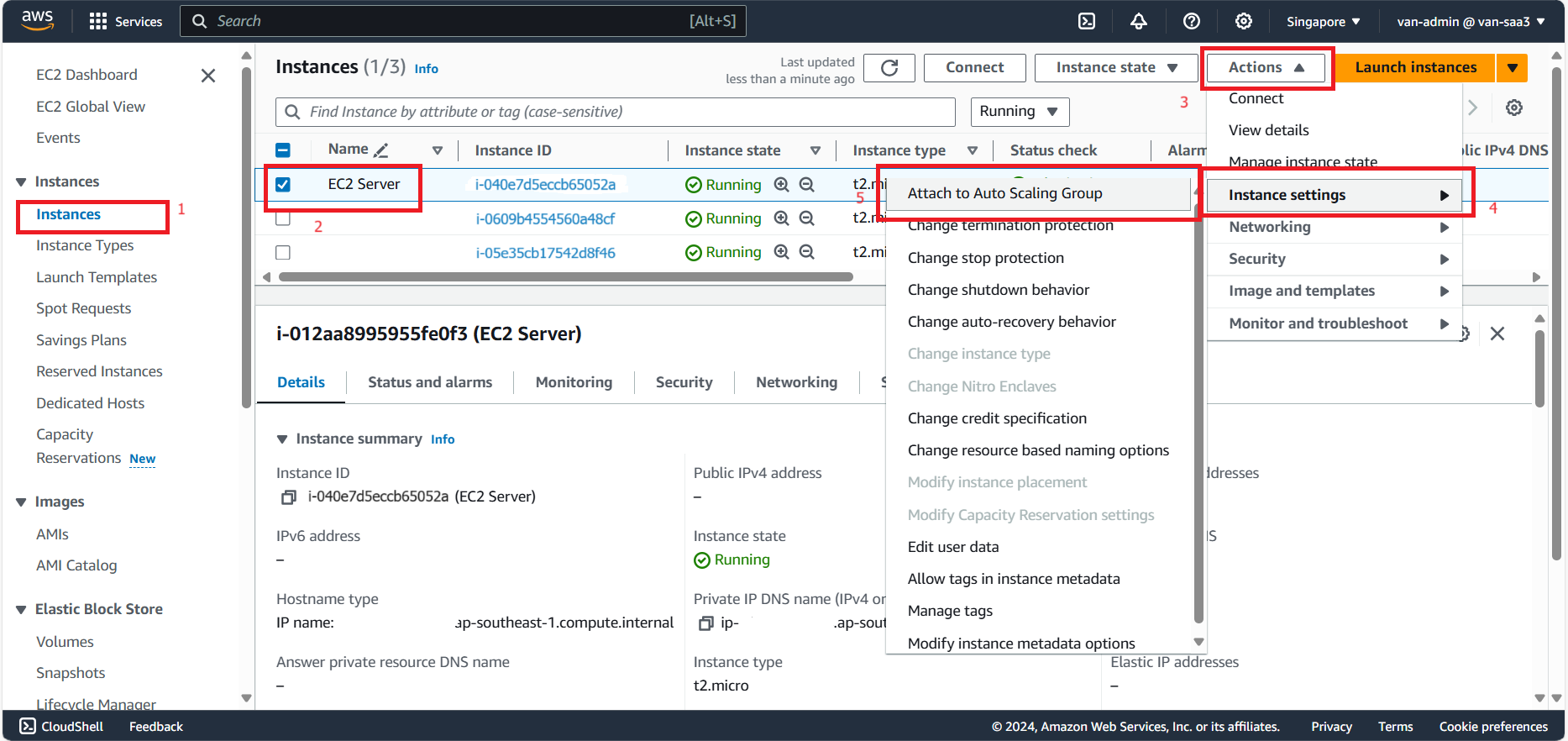Screen dimensions: 1568x741
Task: Open Monitor and troubleshoot submenu
Action: (1335, 323)
